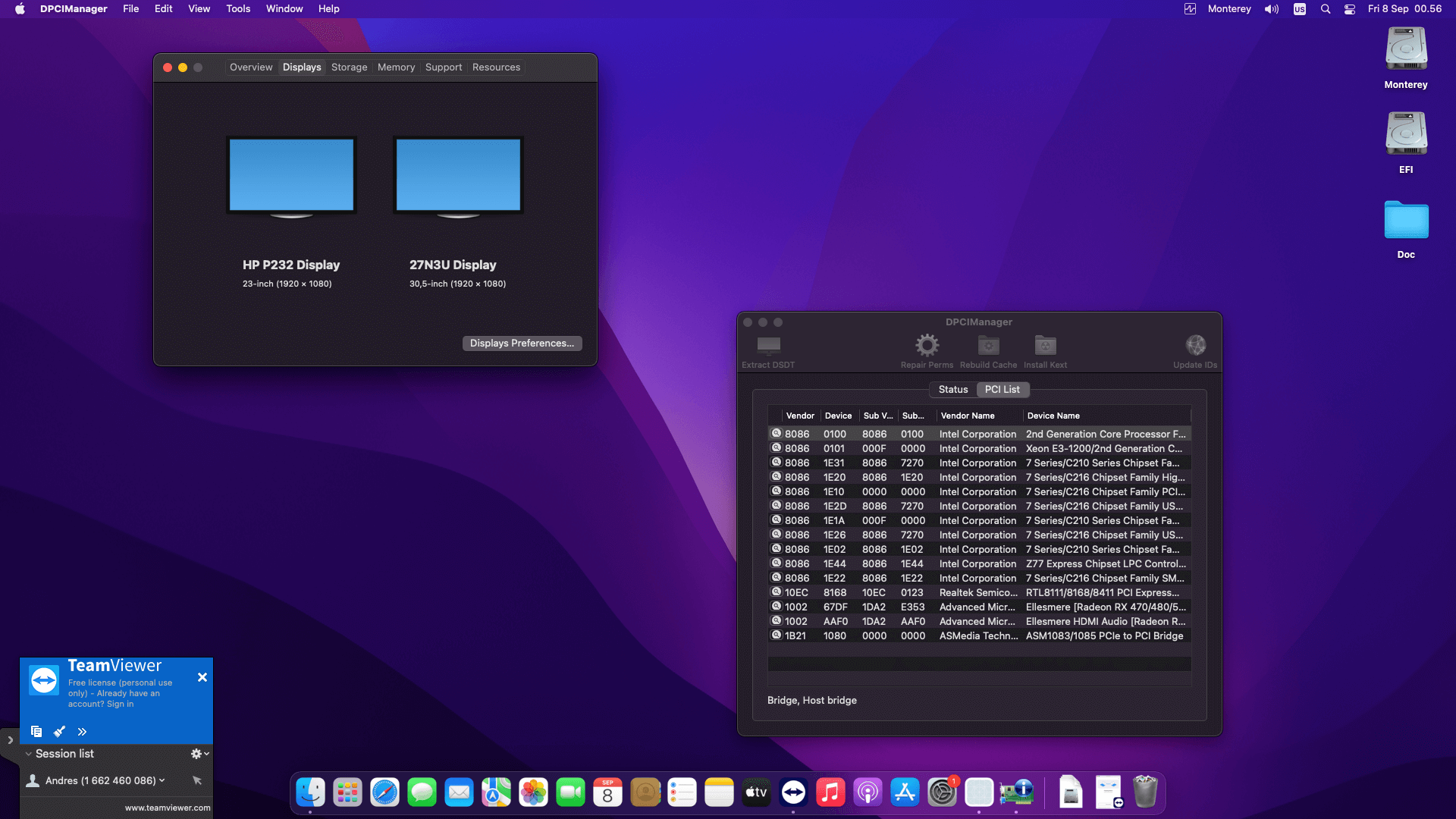Open Launchpad from the Dock
The width and height of the screenshot is (1456, 819).
(x=347, y=793)
